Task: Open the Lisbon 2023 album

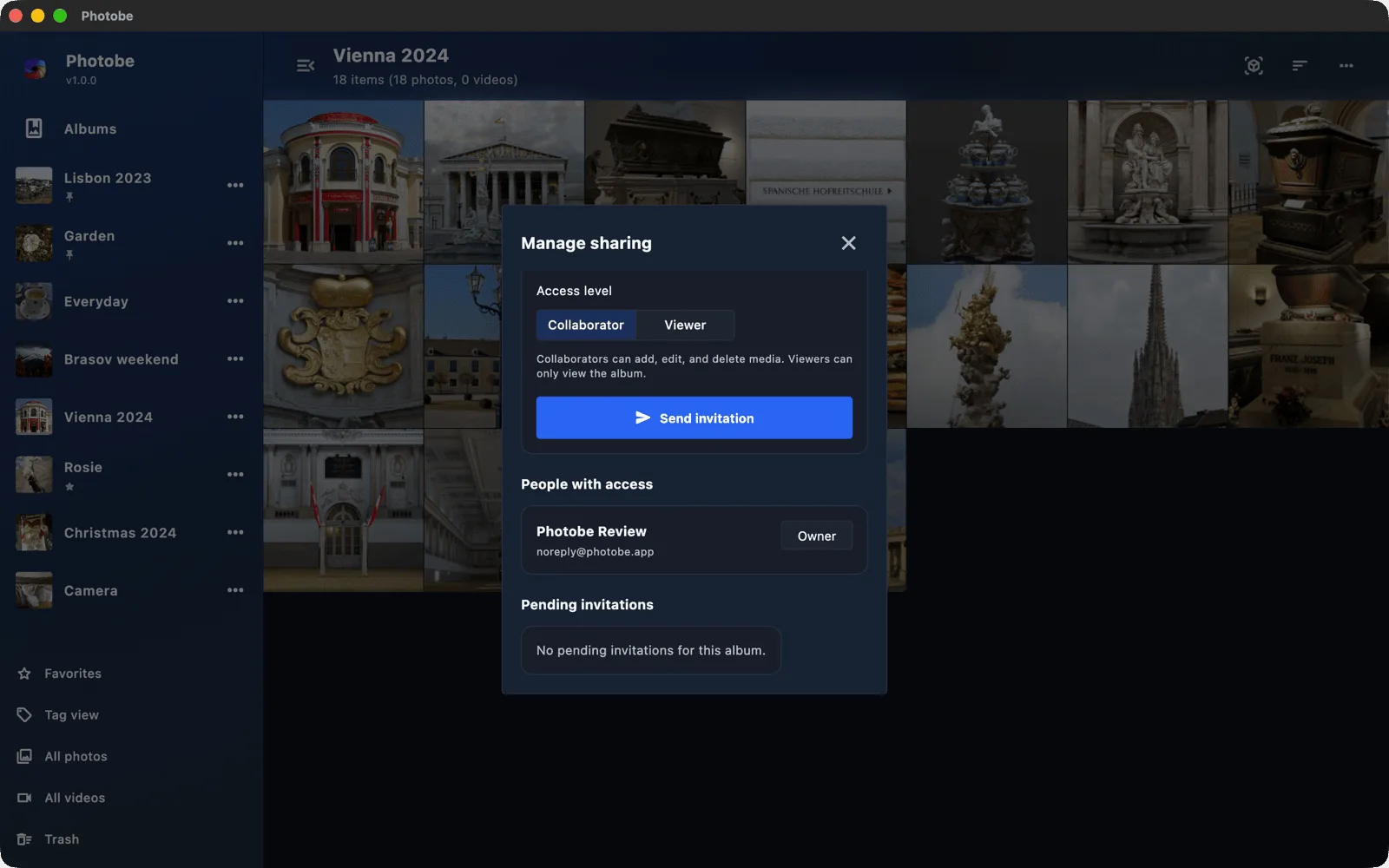Action: pos(108,178)
